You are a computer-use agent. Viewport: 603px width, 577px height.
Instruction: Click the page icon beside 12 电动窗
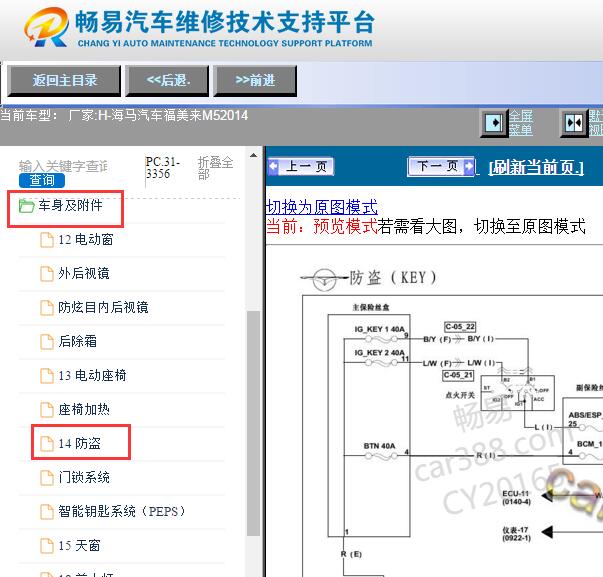(x=47, y=240)
